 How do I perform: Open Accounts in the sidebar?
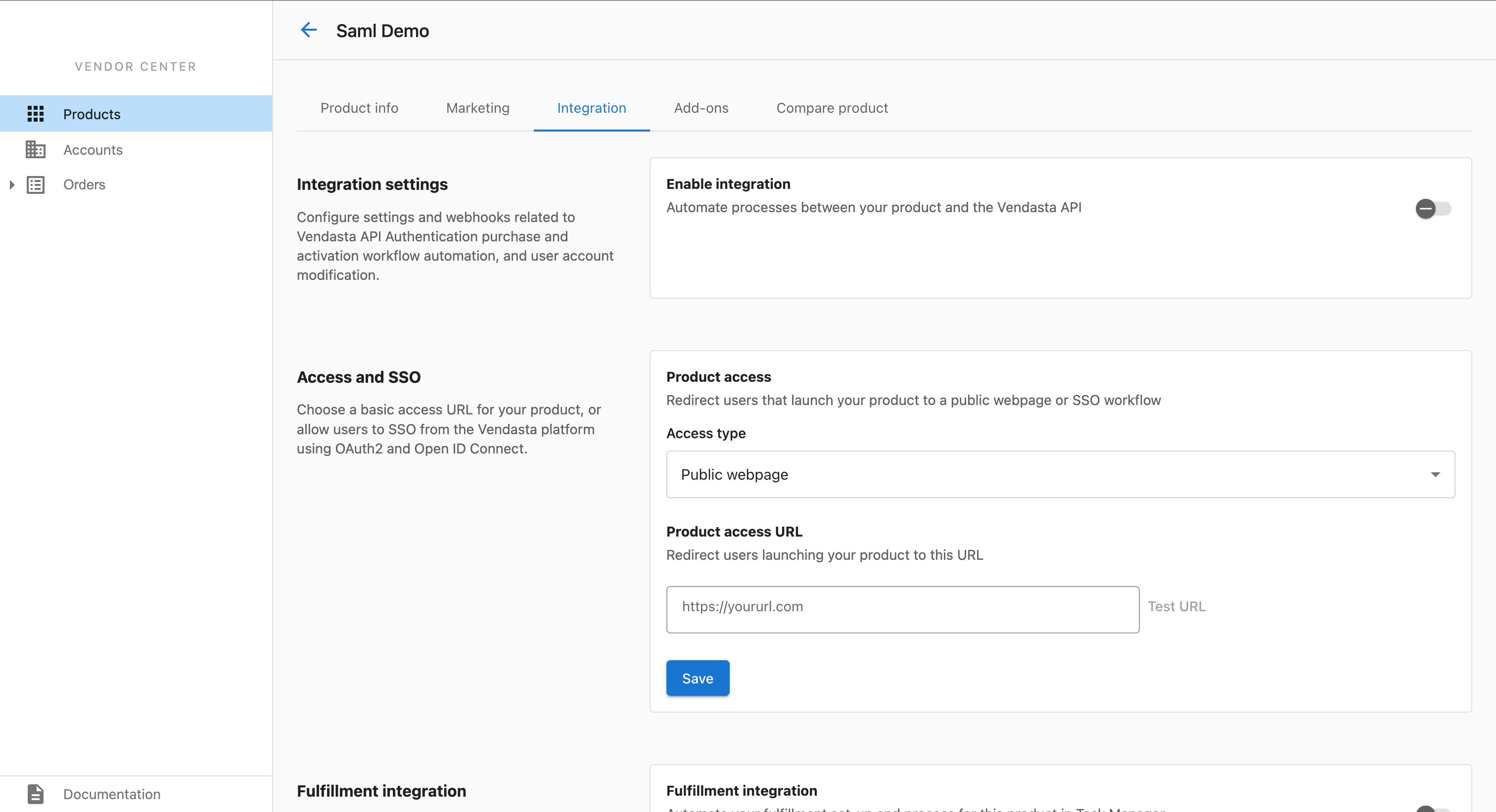136,149
